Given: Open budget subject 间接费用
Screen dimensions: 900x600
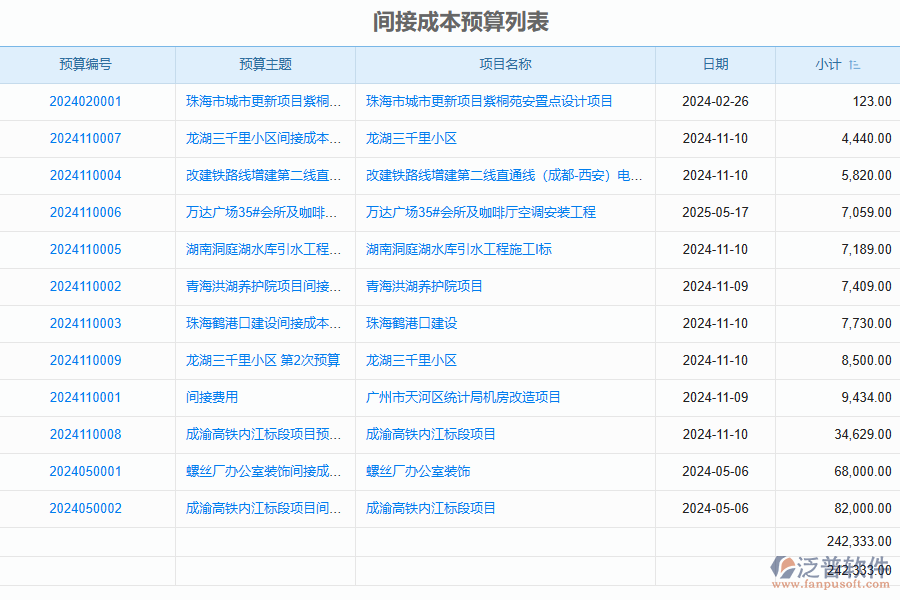Looking at the screenshot, I should coord(212,397).
